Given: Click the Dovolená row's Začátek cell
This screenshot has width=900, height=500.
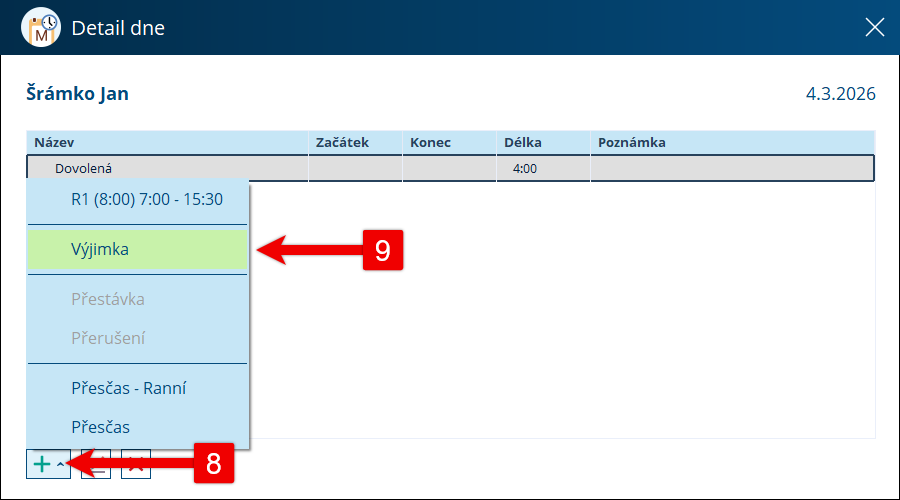Looking at the screenshot, I should coord(355,168).
